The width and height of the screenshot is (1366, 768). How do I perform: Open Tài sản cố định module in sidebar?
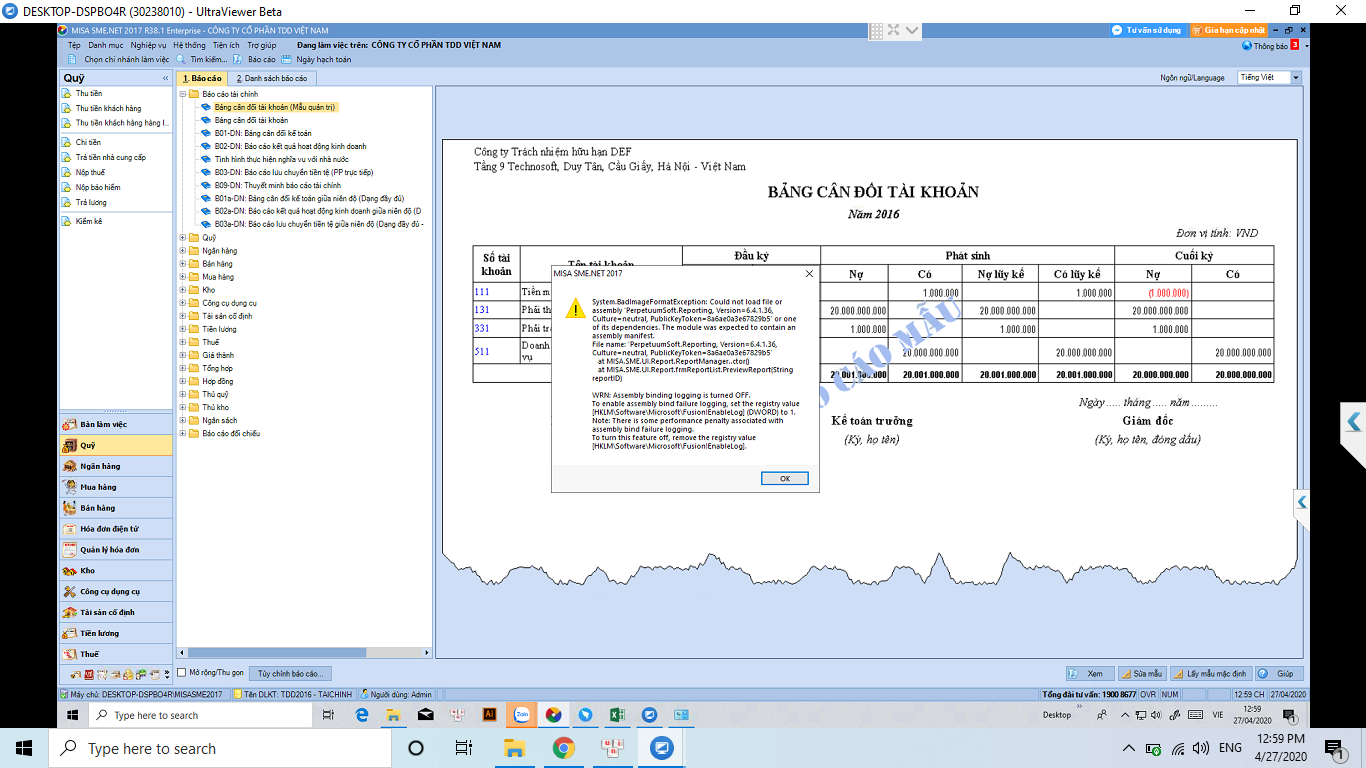pyautogui.click(x=116, y=612)
